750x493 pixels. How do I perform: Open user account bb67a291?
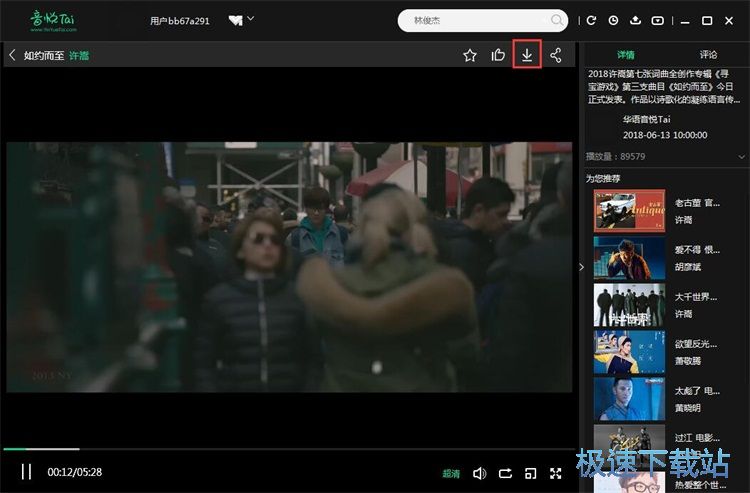pyautogui.click(x=179, y=21)
